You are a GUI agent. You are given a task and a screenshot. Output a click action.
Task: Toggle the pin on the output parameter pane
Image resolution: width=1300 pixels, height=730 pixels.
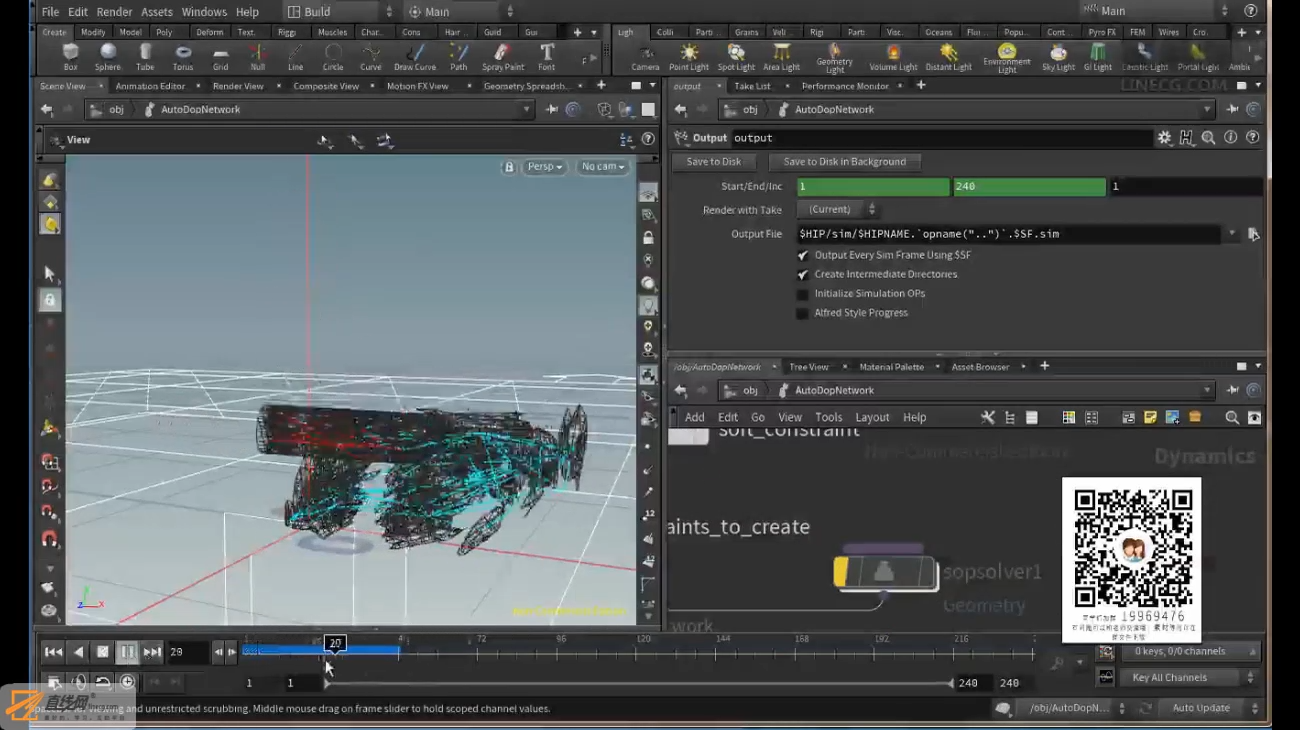click(x=1232, y=110)
